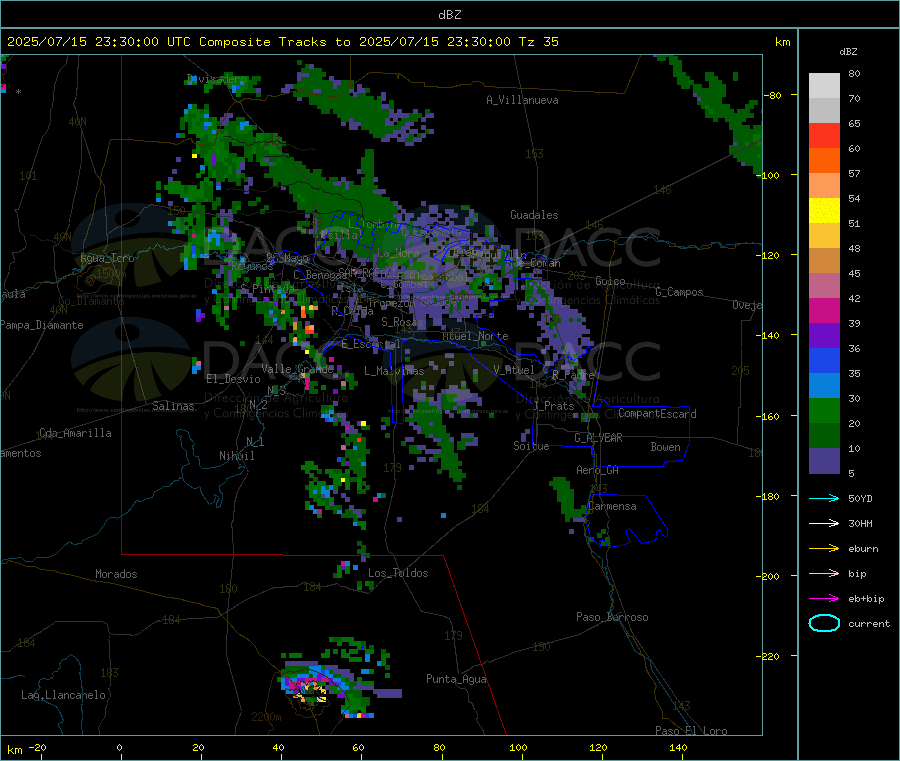Click the Salinas map label
900x761 pixels.
pyautogui.click(x=173, y=406)
